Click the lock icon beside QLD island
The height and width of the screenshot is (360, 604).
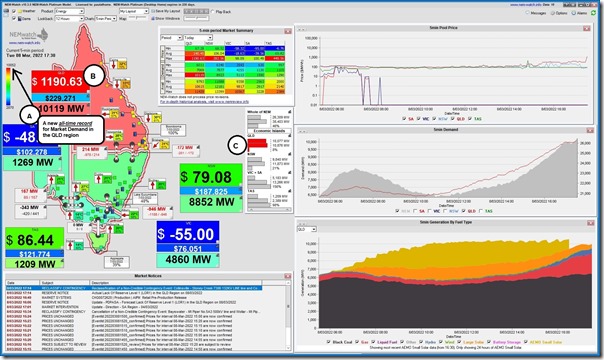(289, 136)
